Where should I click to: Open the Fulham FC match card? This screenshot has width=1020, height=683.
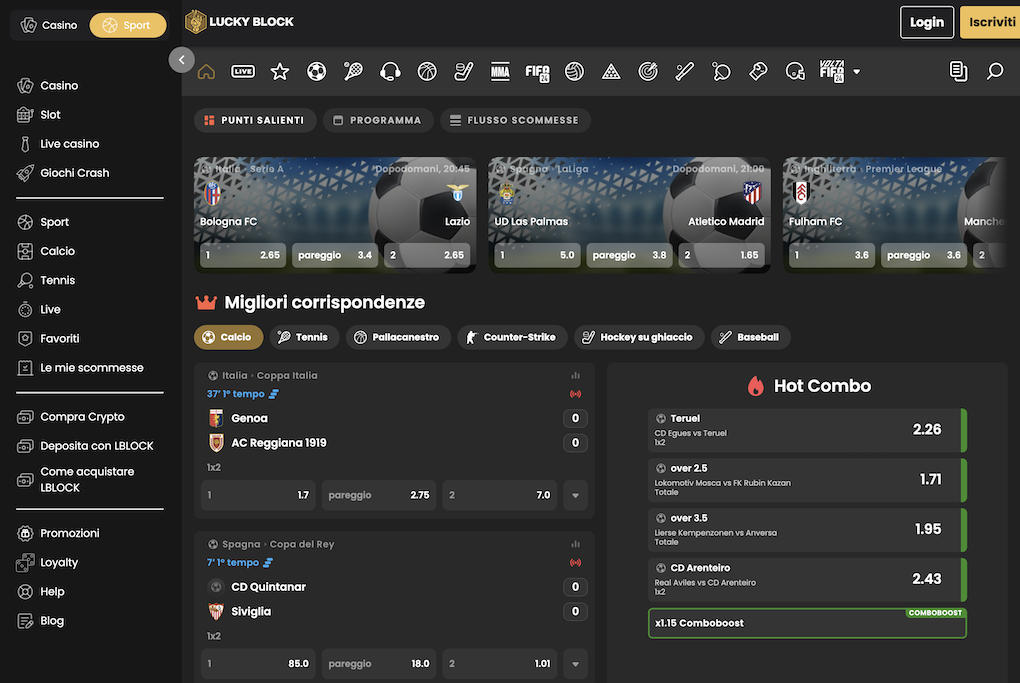pyautogui.click(x=895, y=215)
